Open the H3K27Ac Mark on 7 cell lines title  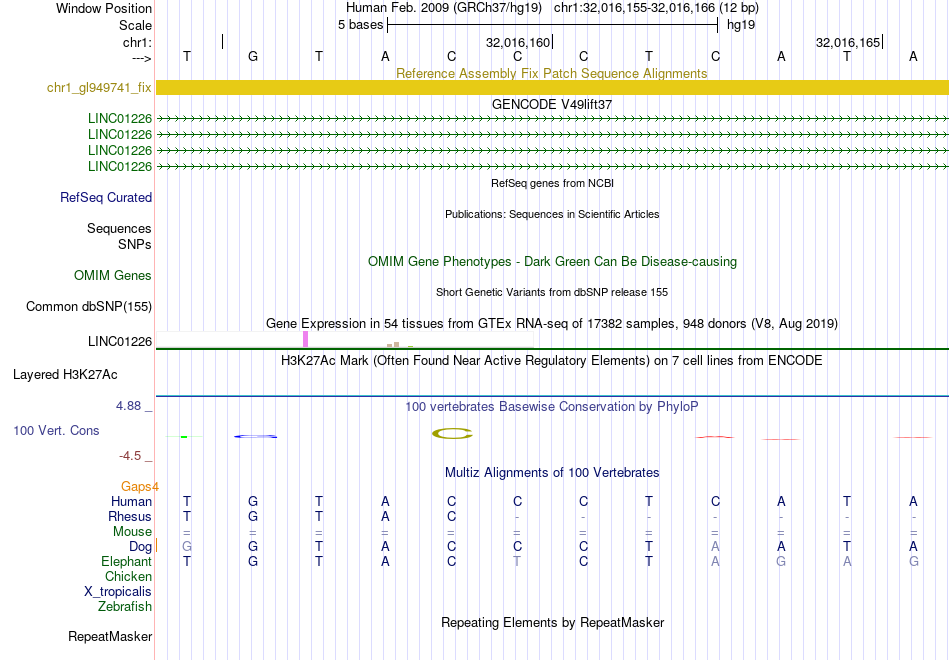[x=551, y=361]
